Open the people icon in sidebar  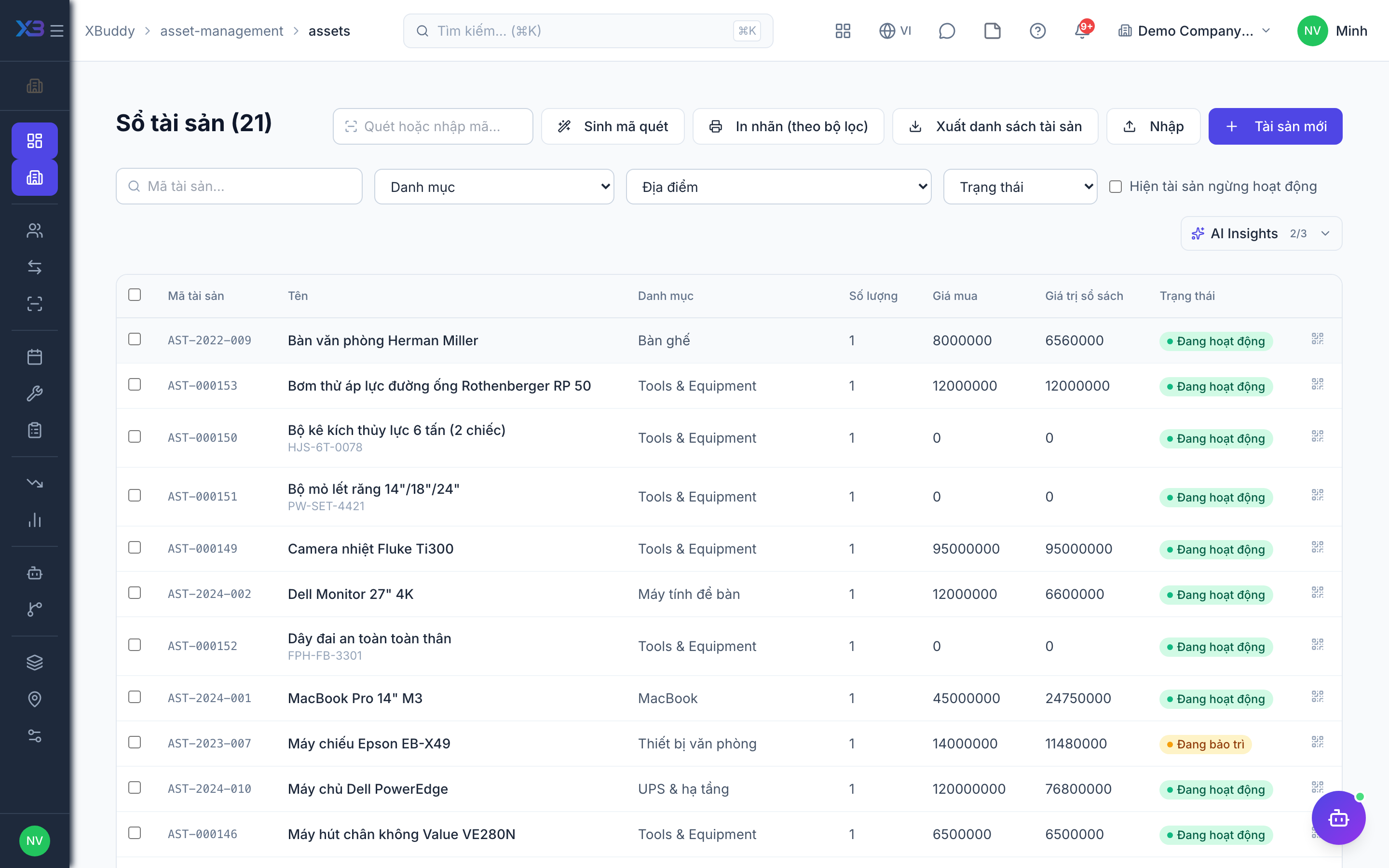[34, 230]
